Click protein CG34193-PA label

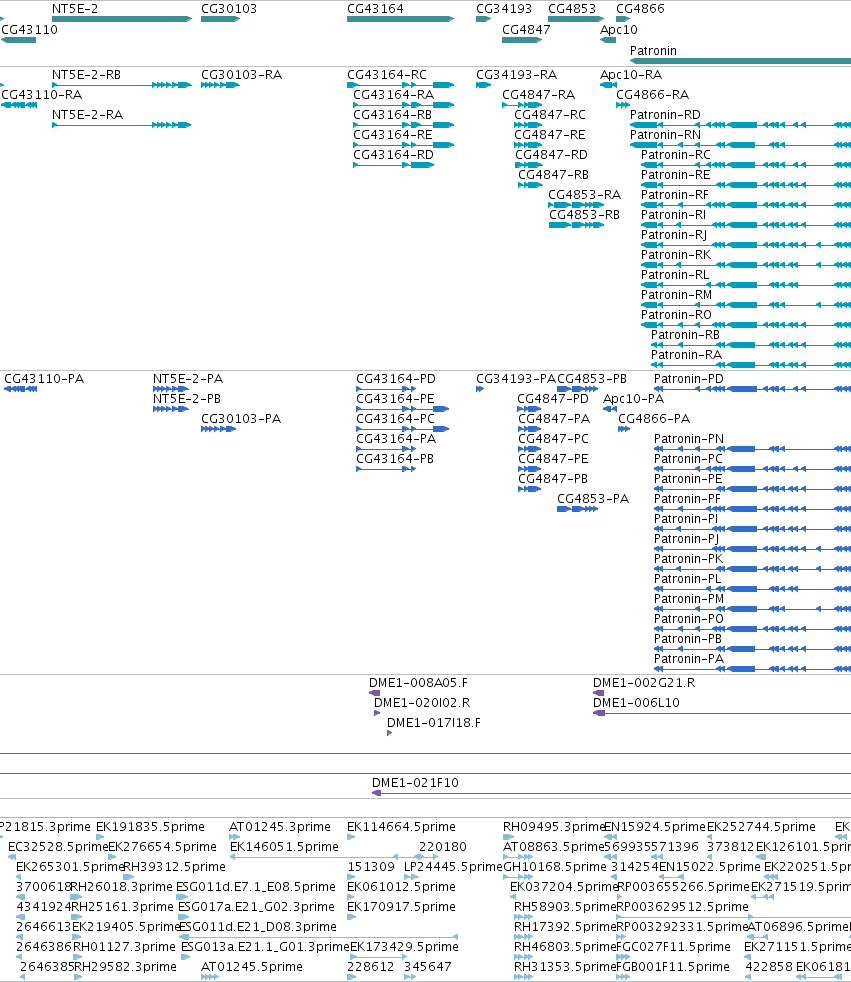click(516, 379)
